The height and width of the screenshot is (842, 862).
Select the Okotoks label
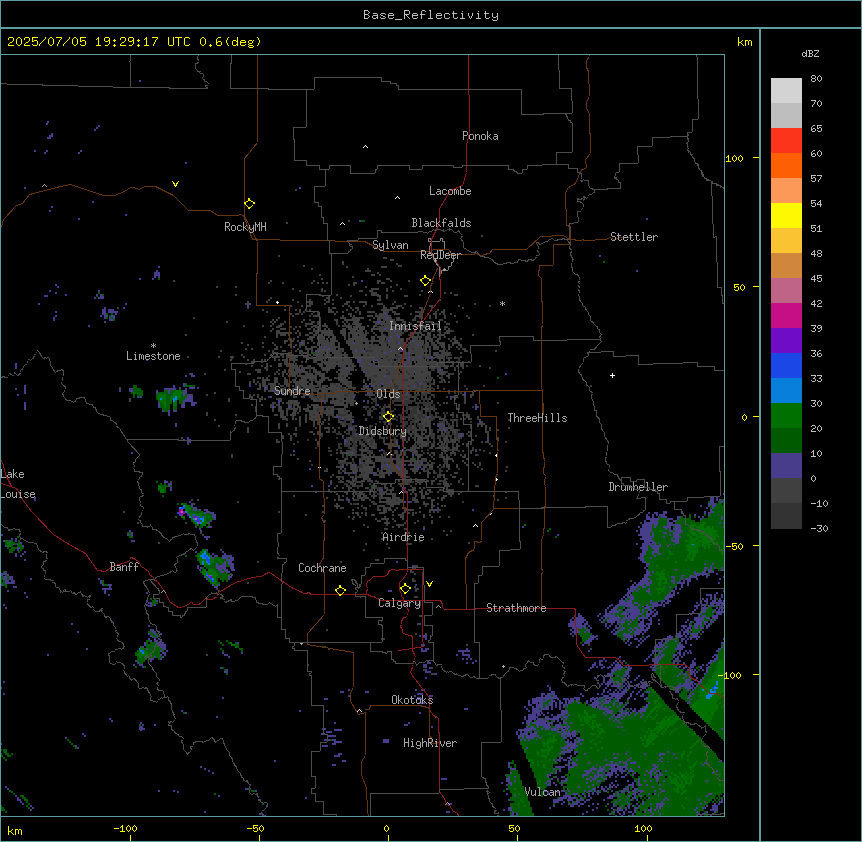412,700
